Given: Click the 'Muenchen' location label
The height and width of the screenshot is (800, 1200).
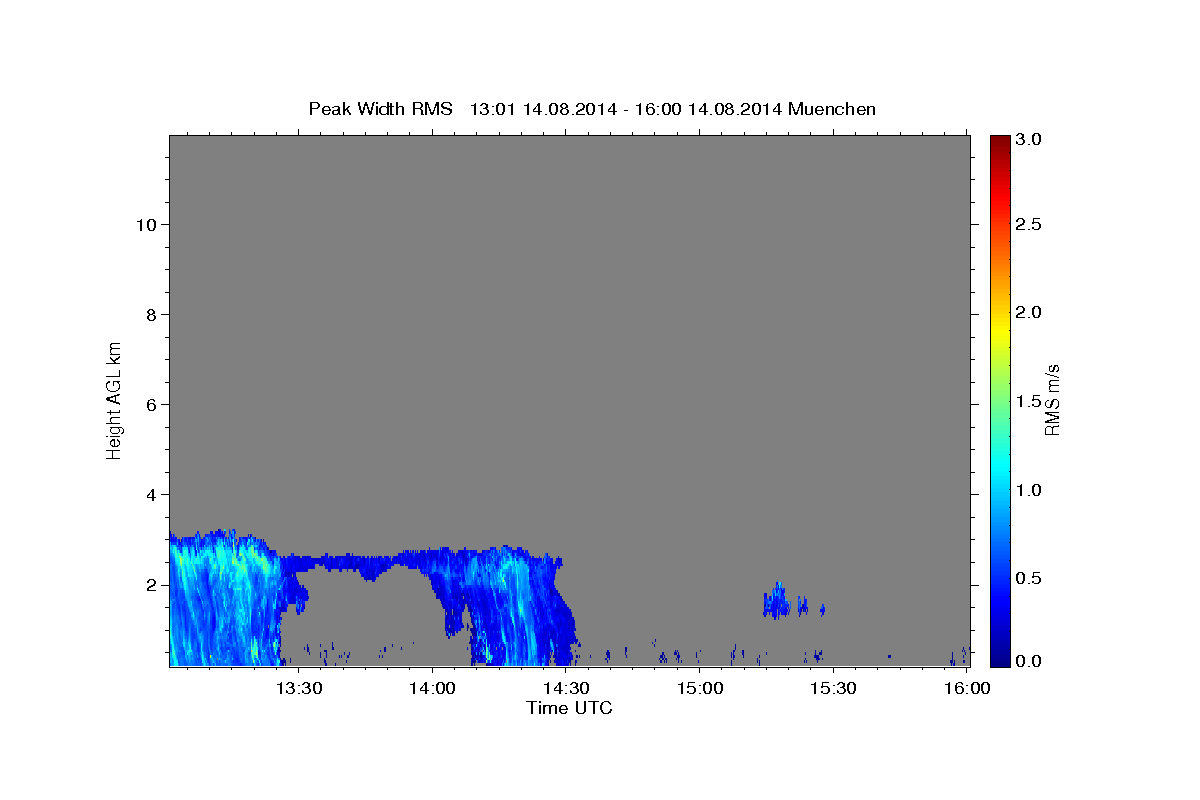Looking at the screenshot, I should click(832, 108).
